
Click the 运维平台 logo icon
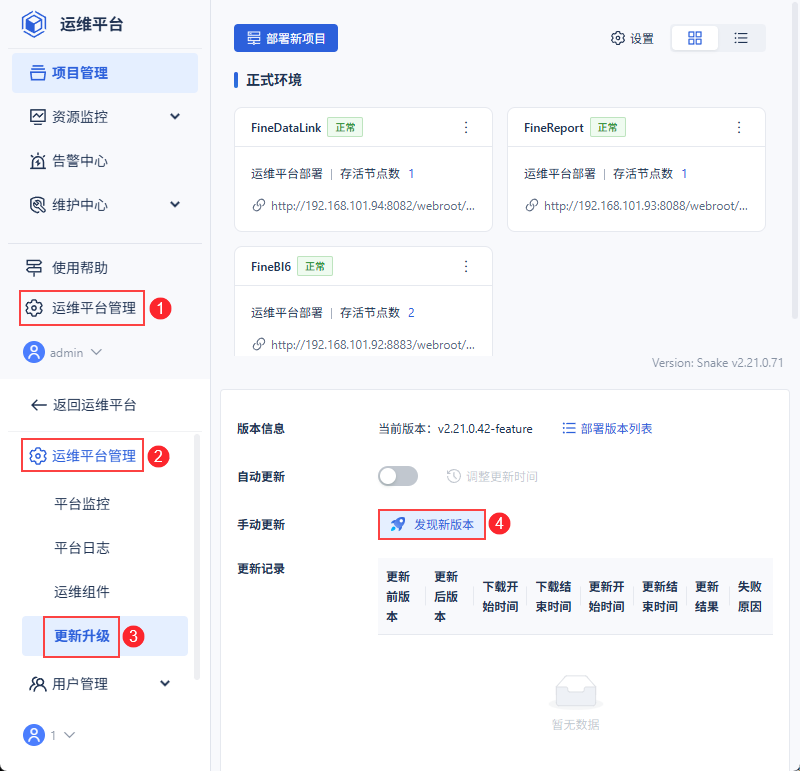(34, 24)
